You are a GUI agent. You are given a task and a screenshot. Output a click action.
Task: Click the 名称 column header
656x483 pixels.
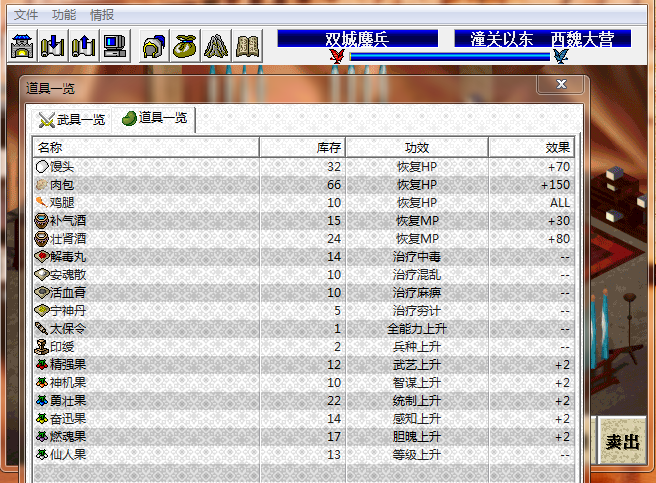pos(145,147)
